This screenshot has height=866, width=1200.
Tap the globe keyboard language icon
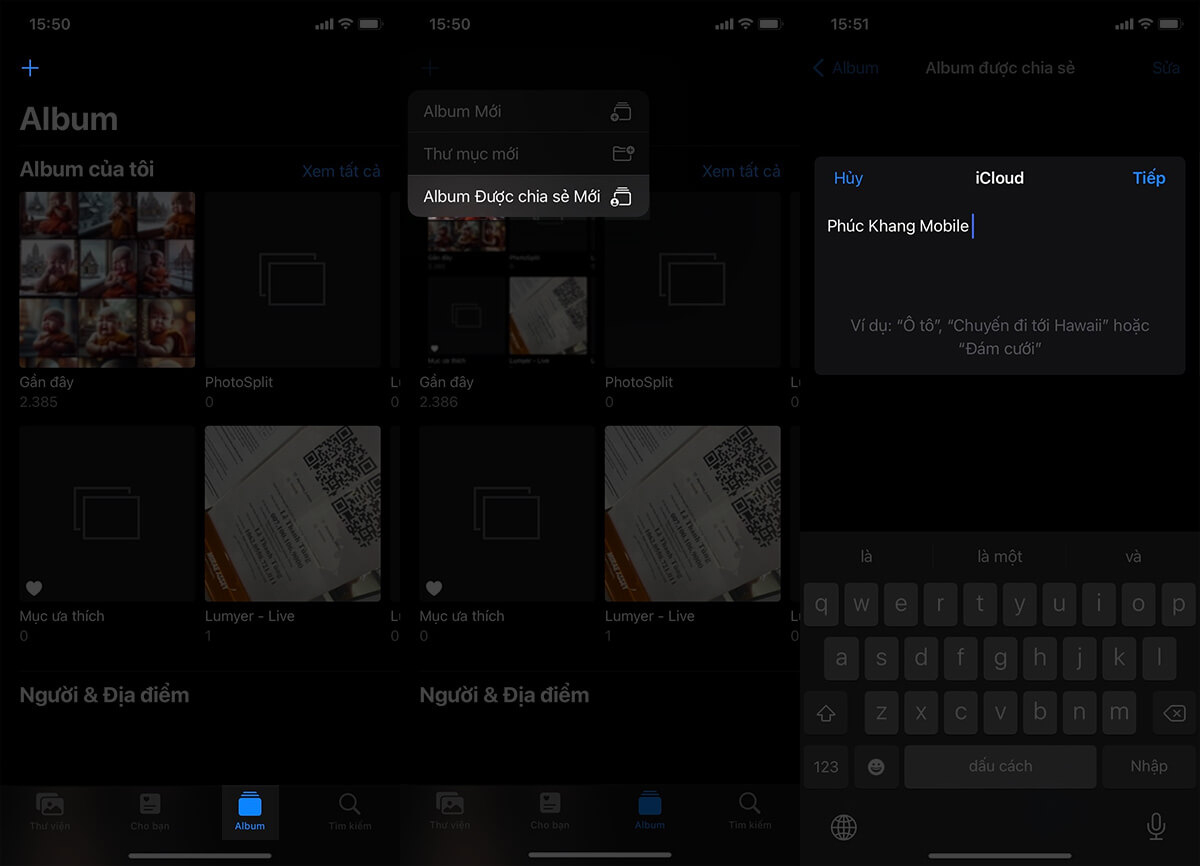pos(844,826)
